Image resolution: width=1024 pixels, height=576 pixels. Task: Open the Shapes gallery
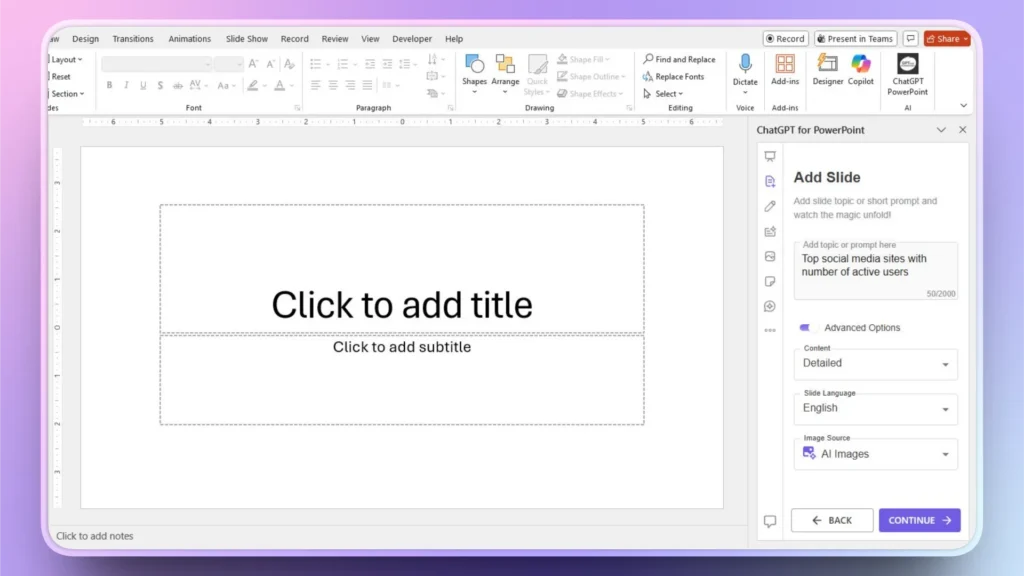474,72
